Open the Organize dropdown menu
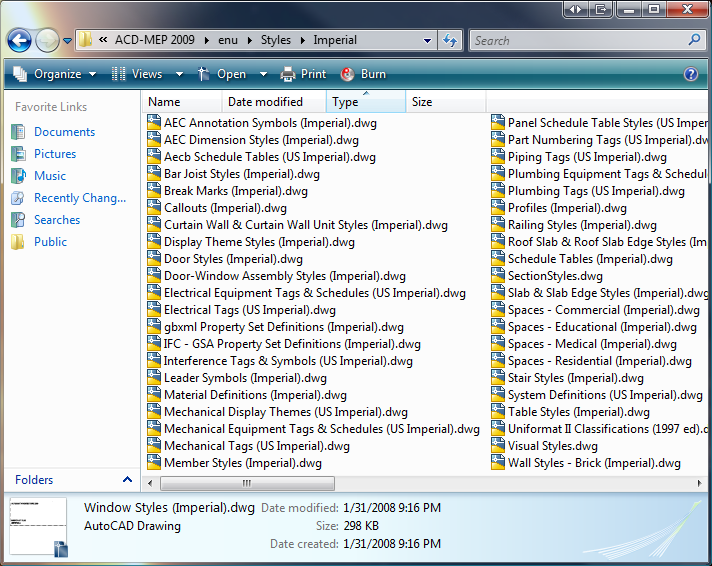This screenshot has height=566, width=712. tap(56, 74)
